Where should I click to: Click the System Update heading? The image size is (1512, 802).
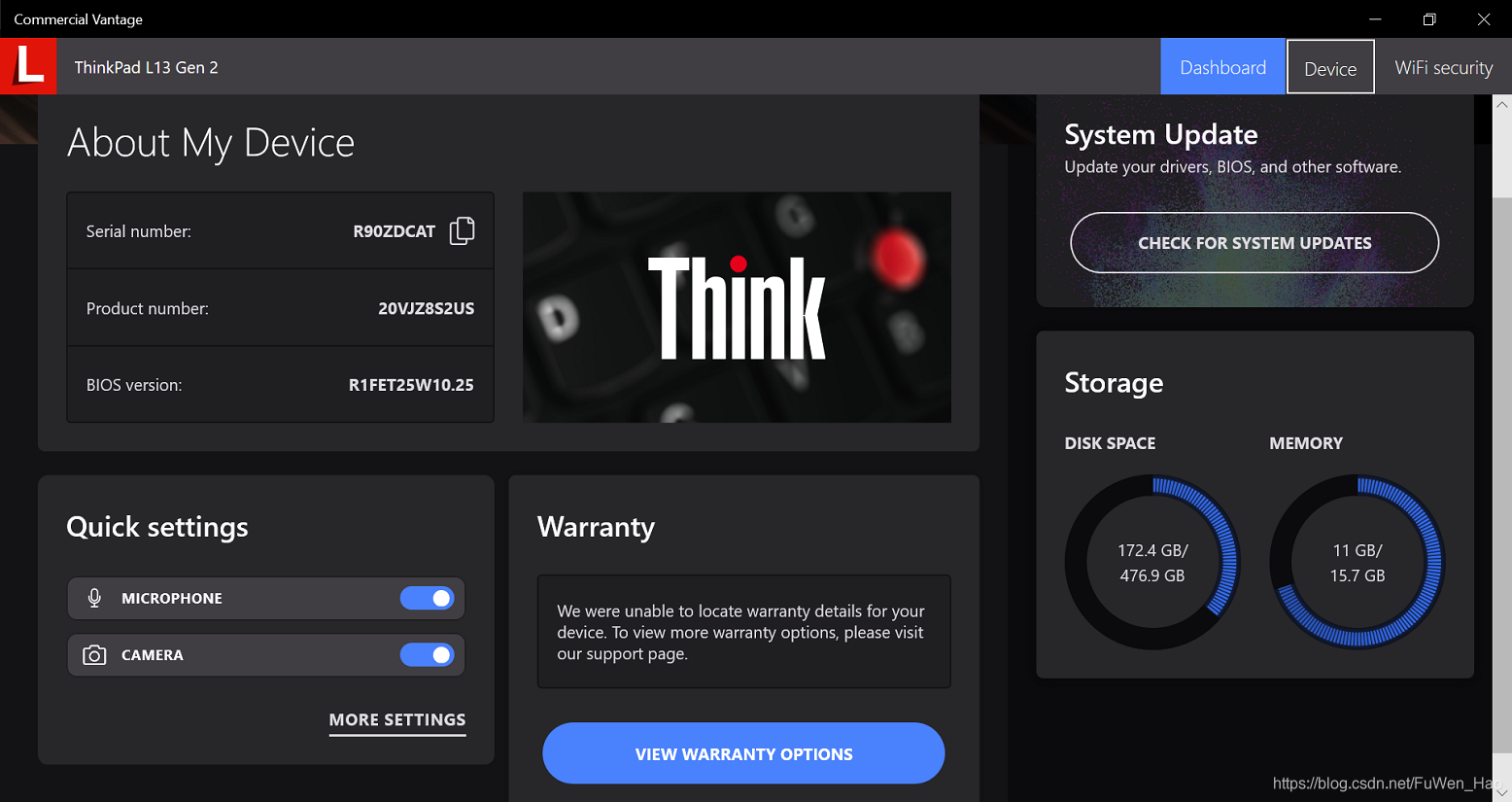1161,134
